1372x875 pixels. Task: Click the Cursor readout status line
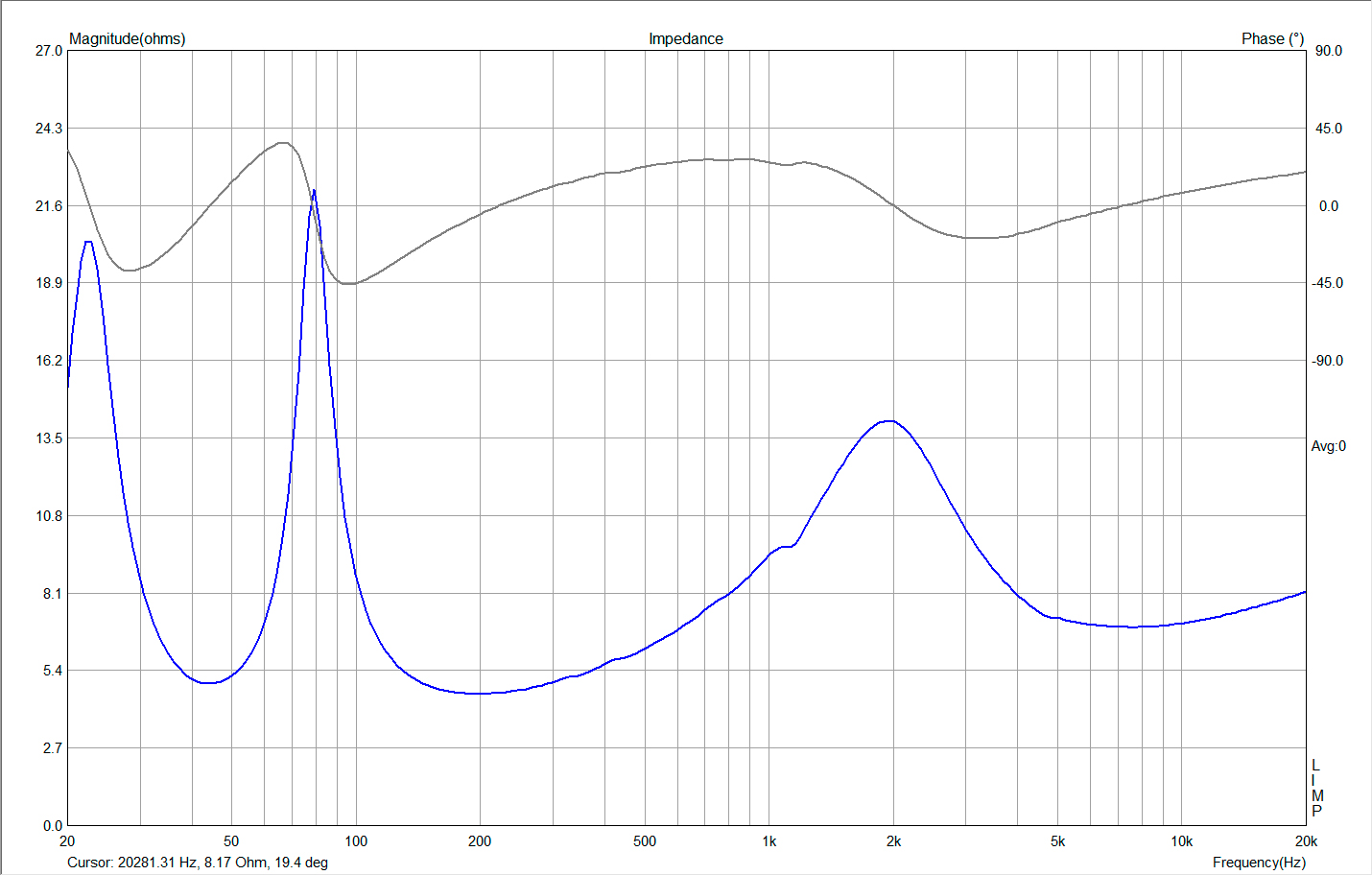pos(198,863)
